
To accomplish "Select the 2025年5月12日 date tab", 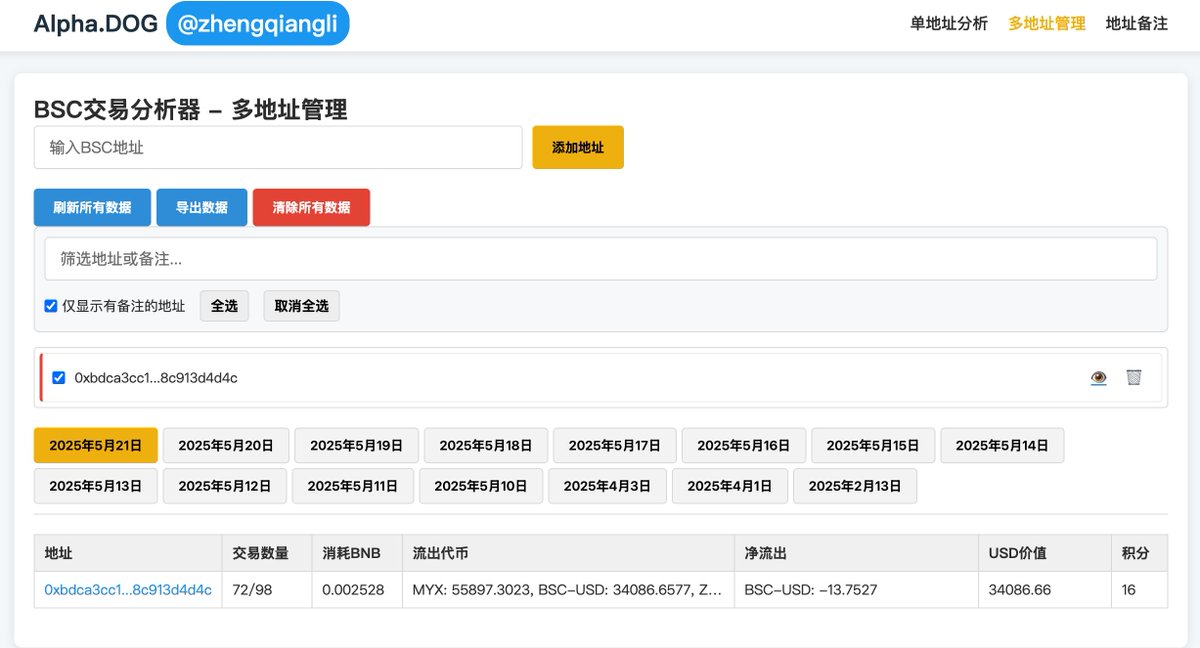I will (225, 486).
